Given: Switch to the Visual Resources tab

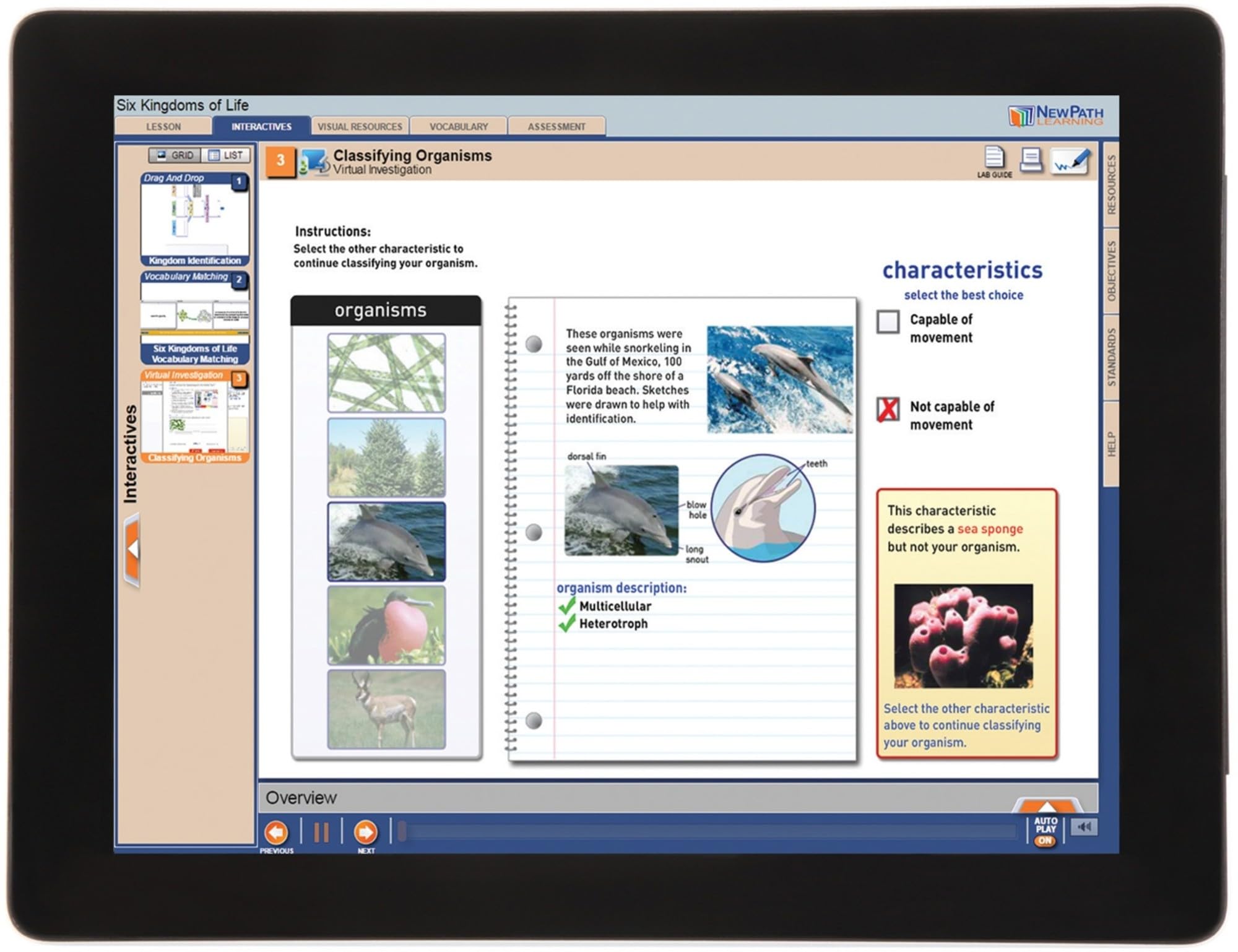Looking at the screenshot, I should coord(360,126).
